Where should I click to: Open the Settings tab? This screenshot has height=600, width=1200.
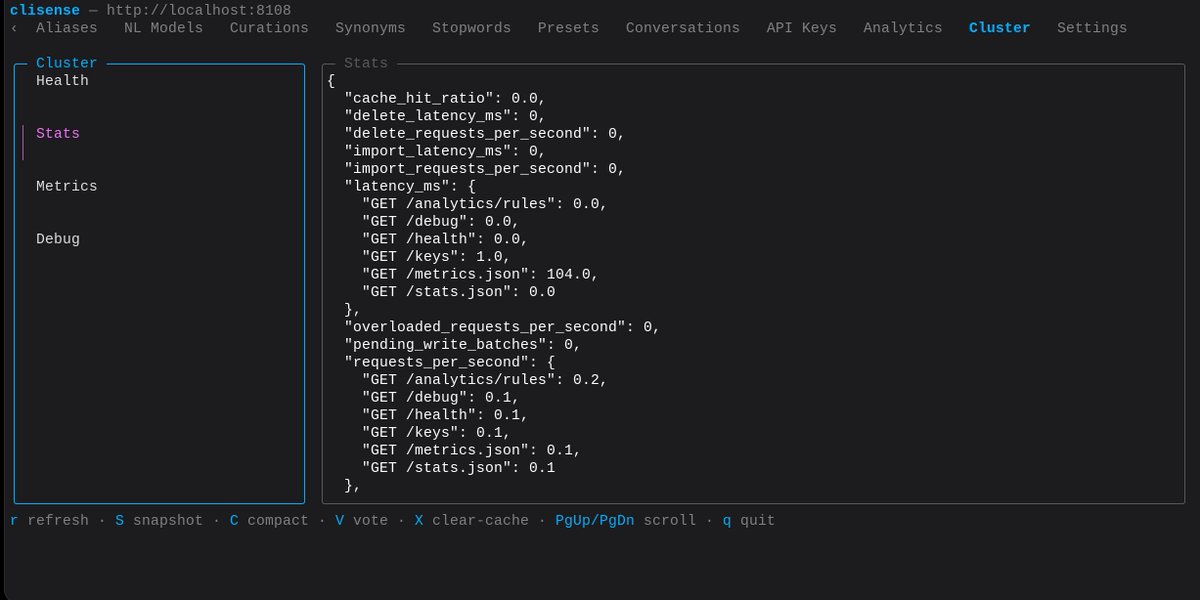1092,28
